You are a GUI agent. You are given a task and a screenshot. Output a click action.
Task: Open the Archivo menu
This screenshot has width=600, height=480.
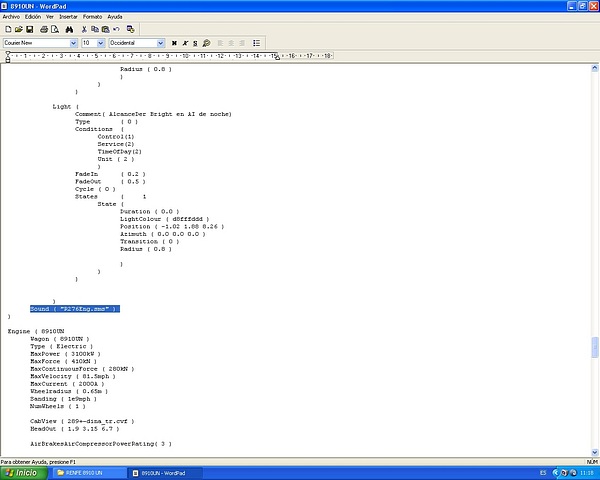(11, 17)
